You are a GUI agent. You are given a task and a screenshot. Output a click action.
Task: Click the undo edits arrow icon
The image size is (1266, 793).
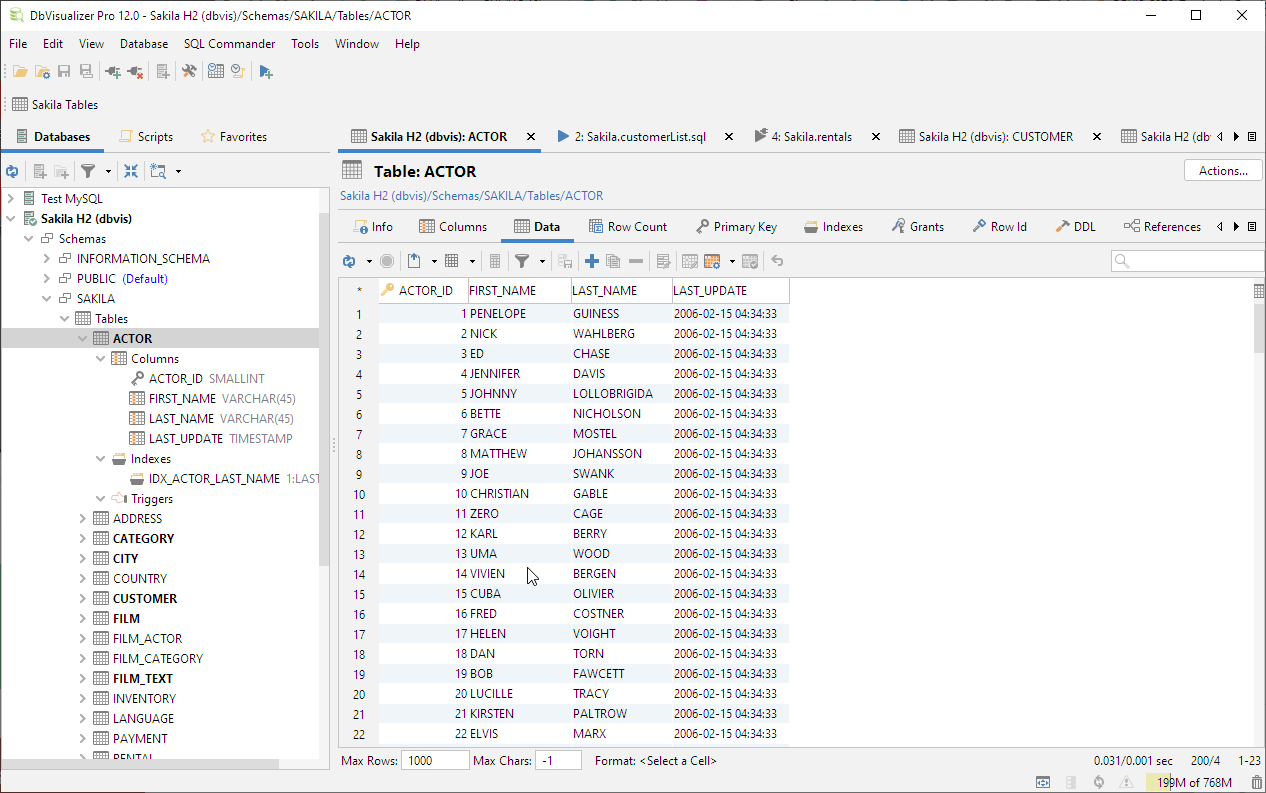click(777, 261)
